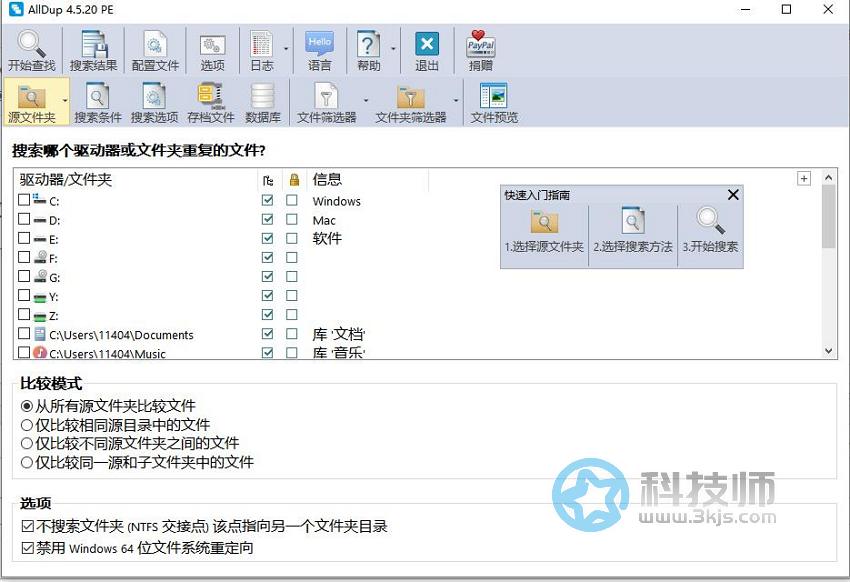
Task: Check the C:\Users\11404\Documents checkbox
Action: click(24, 333)
